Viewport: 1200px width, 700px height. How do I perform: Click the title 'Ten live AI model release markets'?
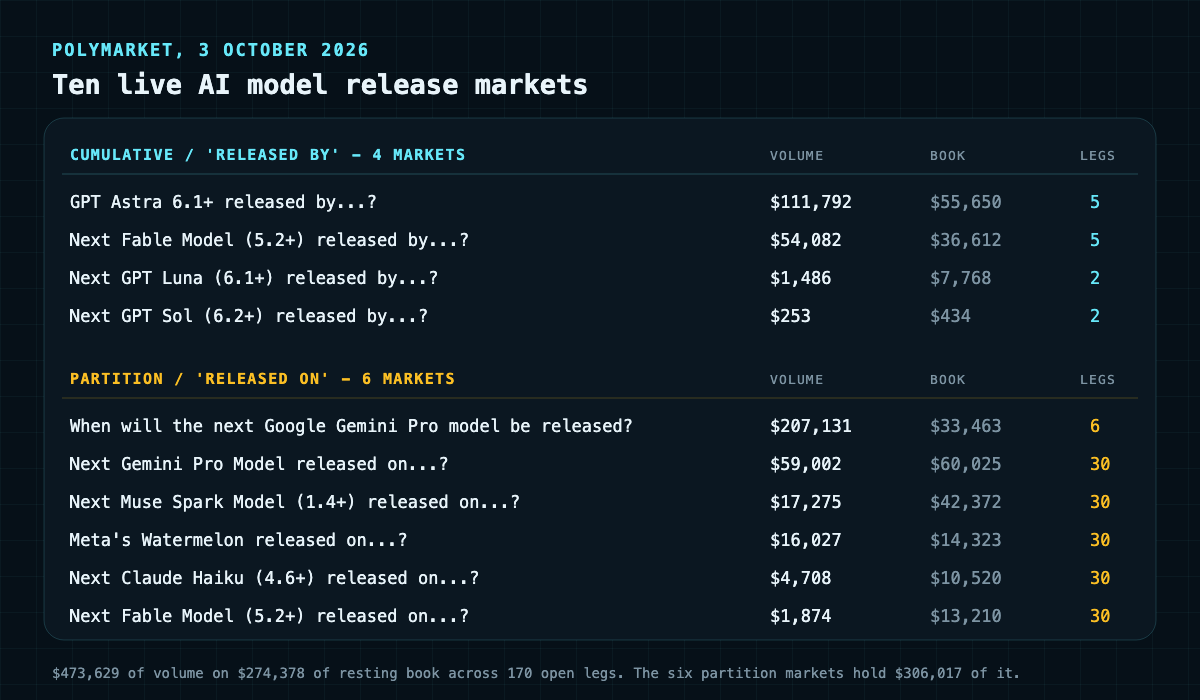click(x=320, y=85)
